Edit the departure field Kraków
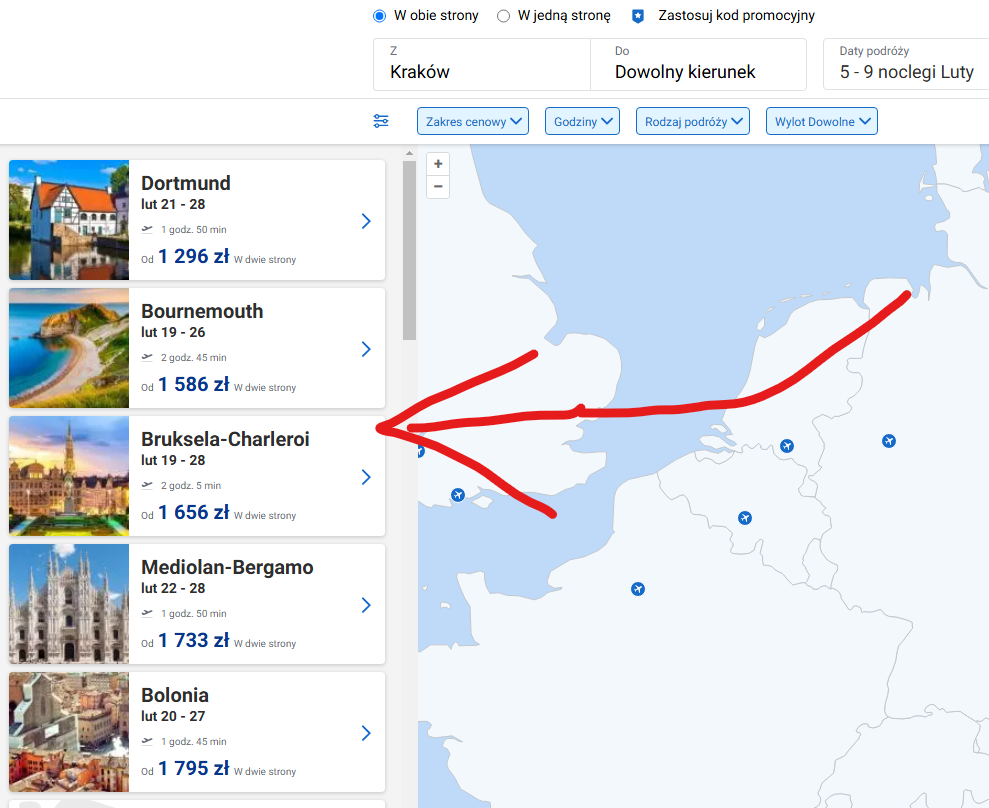Viewport: 989px width, 808px height. [x=482, y=64]
